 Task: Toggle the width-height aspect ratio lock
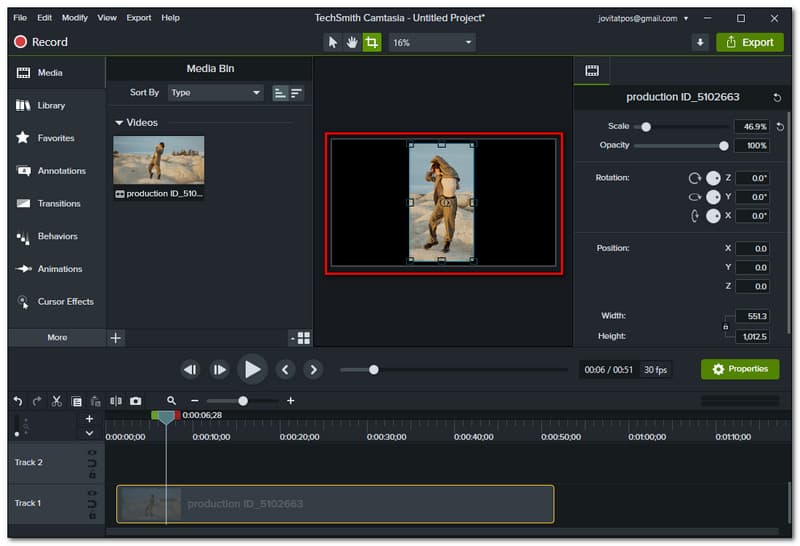click(726, 326)
